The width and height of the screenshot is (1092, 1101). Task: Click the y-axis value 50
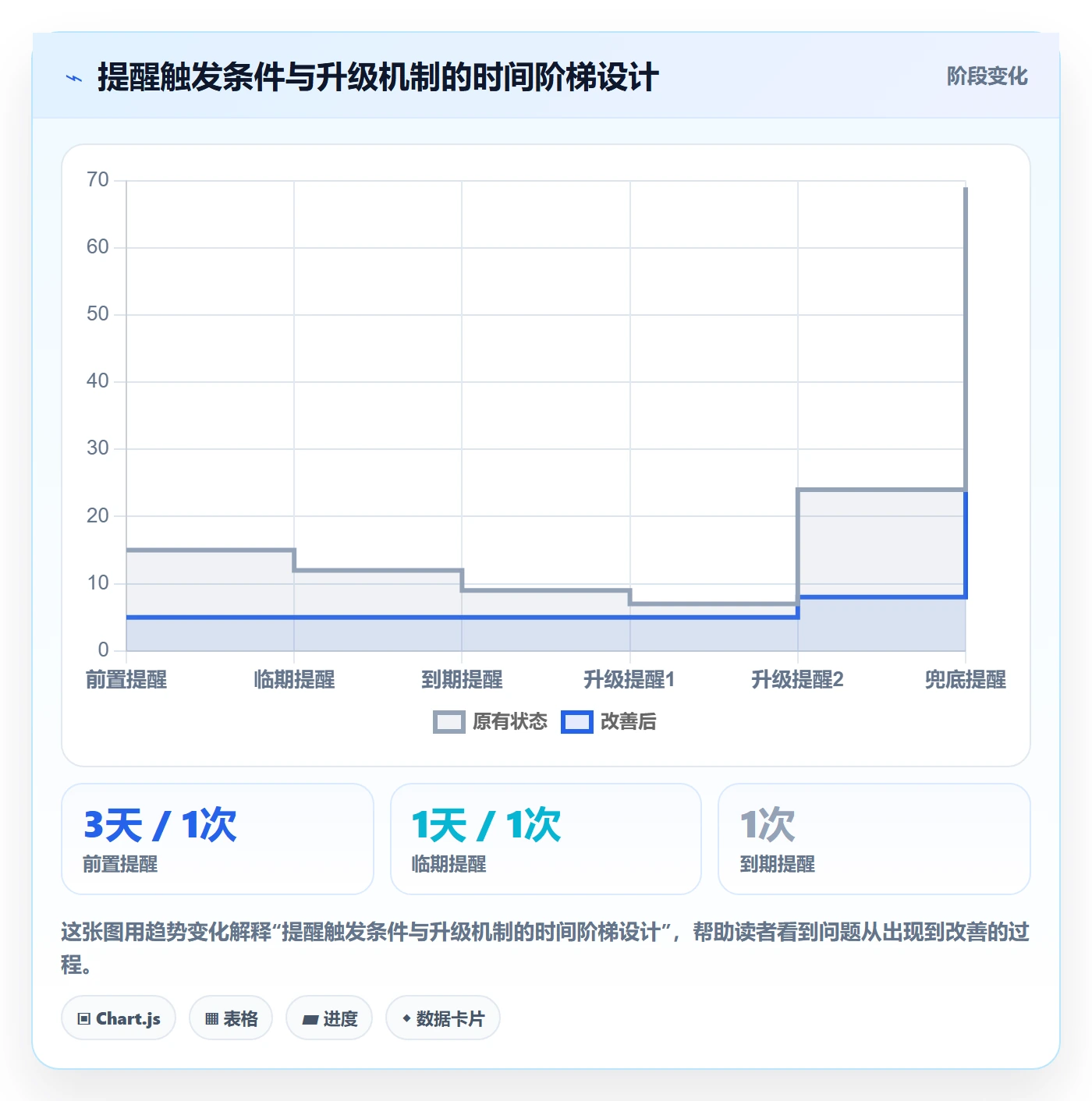click(97, 314)
